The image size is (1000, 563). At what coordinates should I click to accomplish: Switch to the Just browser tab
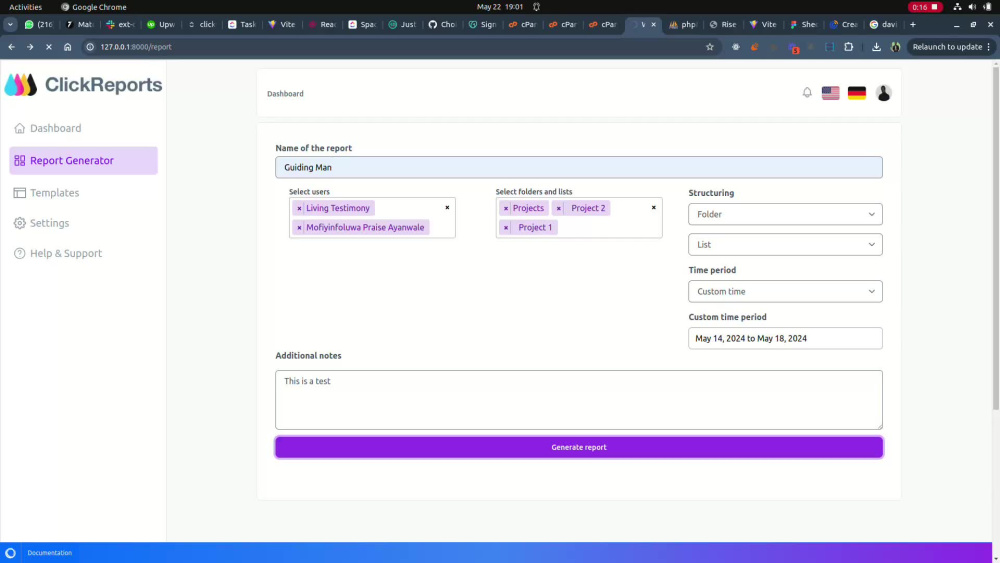coord(402,24)
